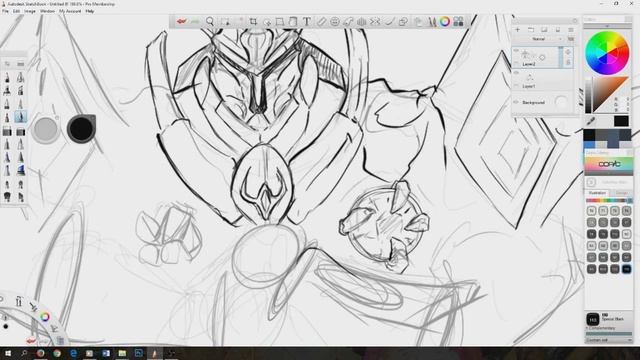The width and height of the screenshot is (640, 360).
Task: Select the eyedropper color picker
Action: click(x=591, y=121)
